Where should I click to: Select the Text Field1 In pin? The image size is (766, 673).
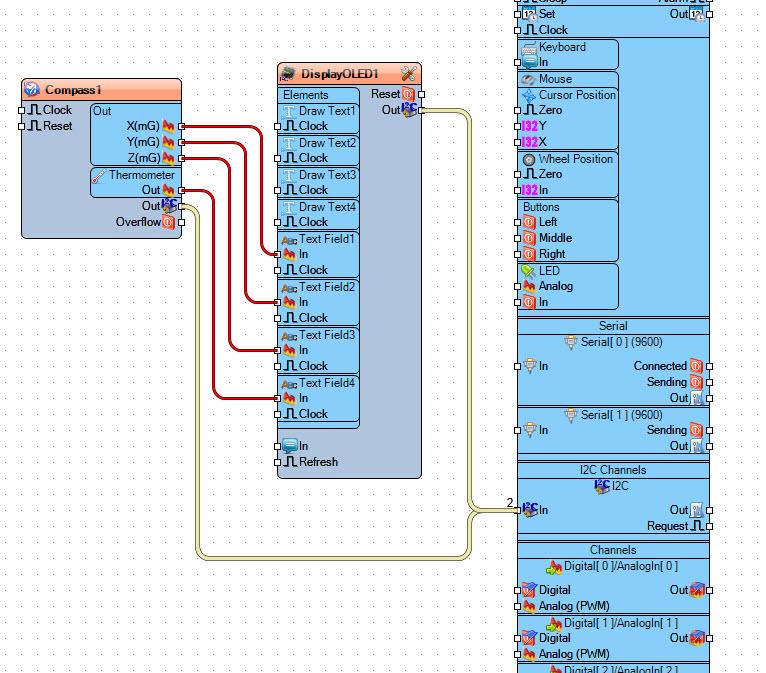coord(277,254)
